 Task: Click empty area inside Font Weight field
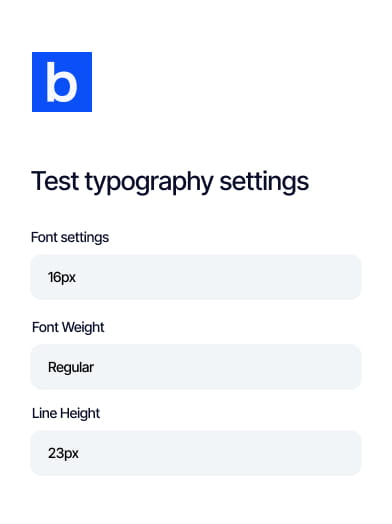click(227, 367)
